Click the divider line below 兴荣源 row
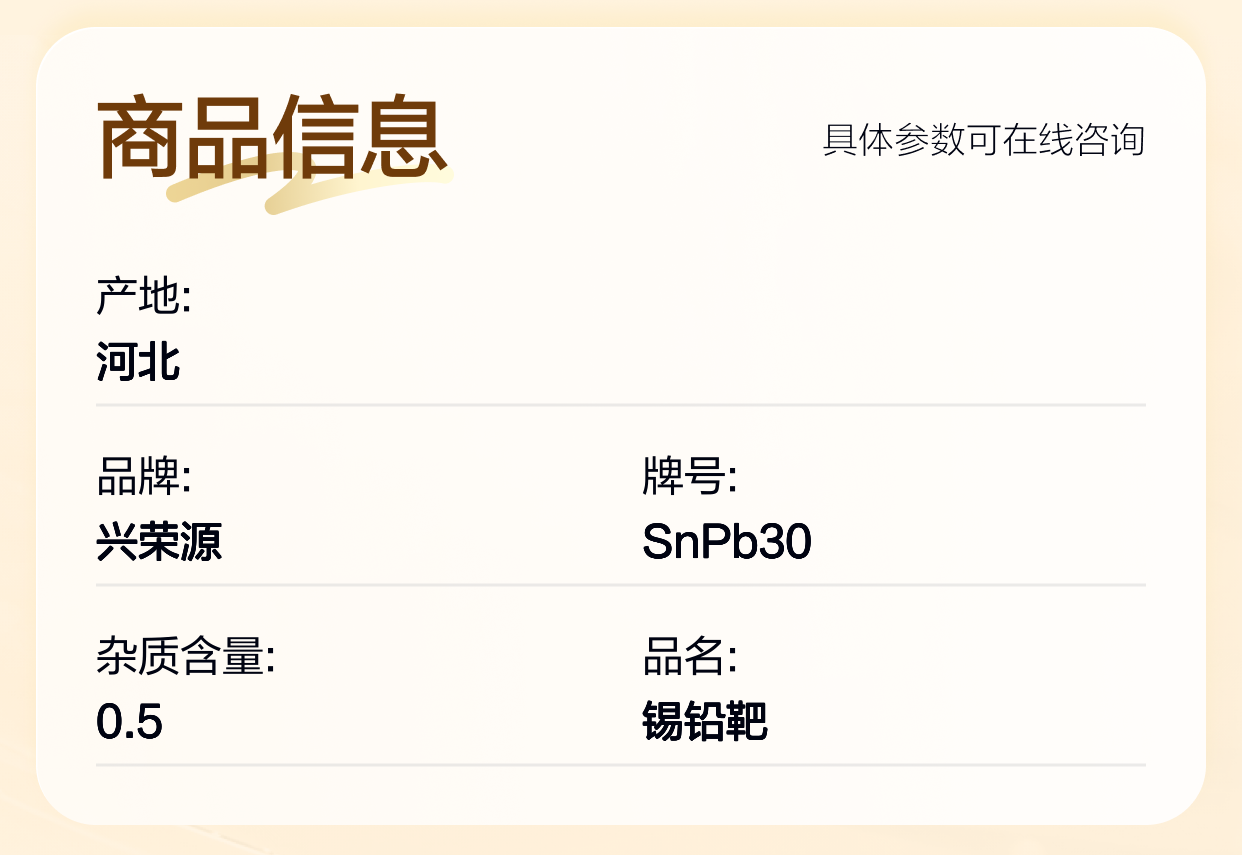The height and width of the screenshot is (855, 1242). (620, 585)
